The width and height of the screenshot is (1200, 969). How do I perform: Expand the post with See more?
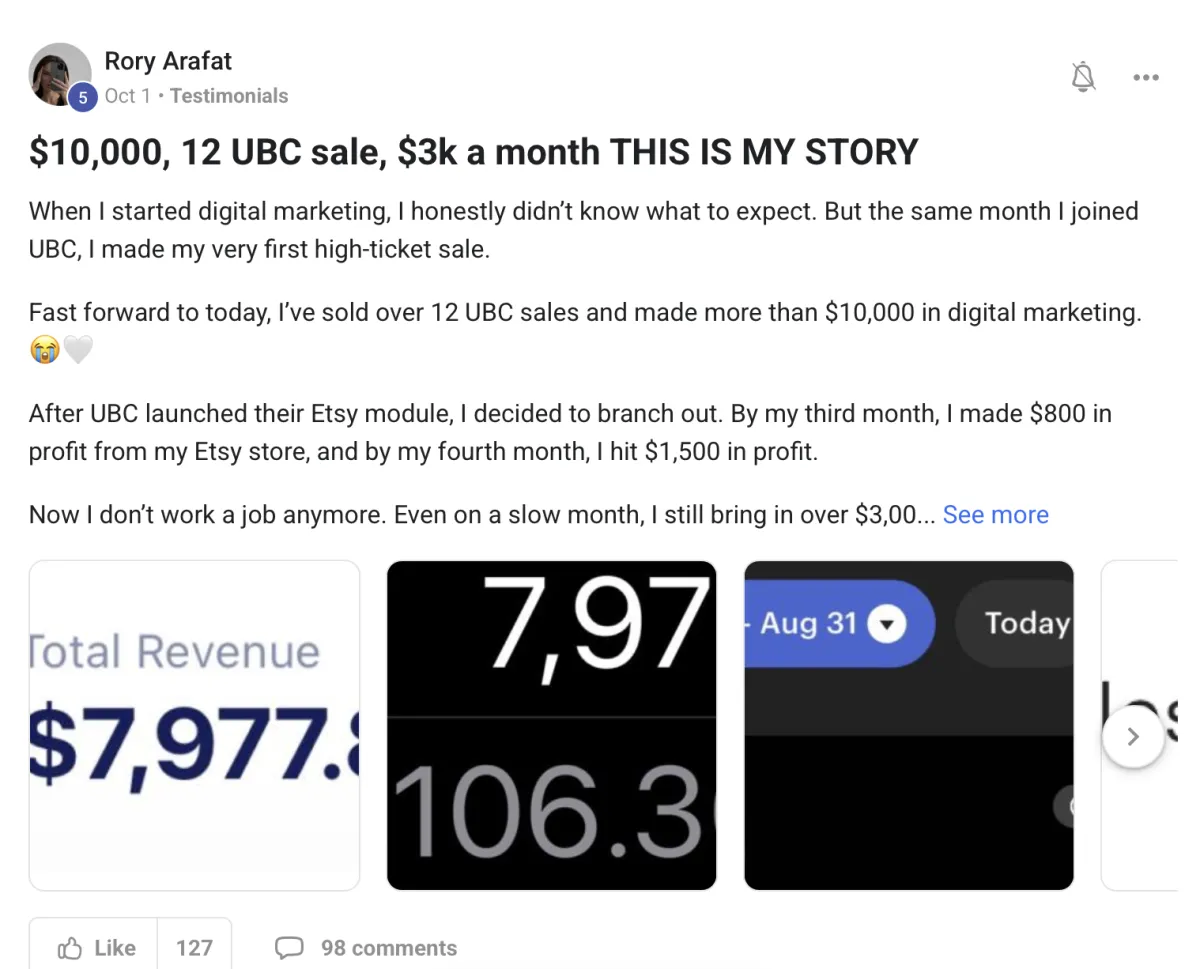995,514
